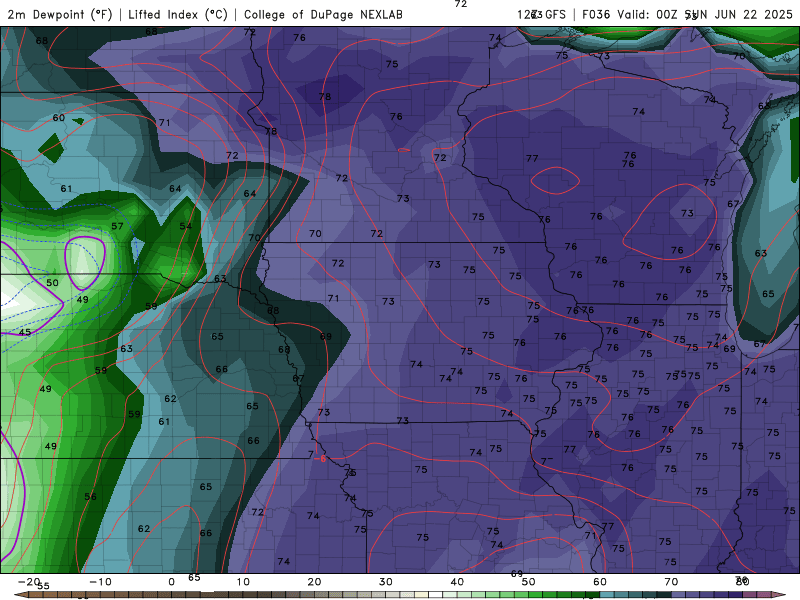
Task: Click the '57' dewpoint value on the map
Action: 117,226
